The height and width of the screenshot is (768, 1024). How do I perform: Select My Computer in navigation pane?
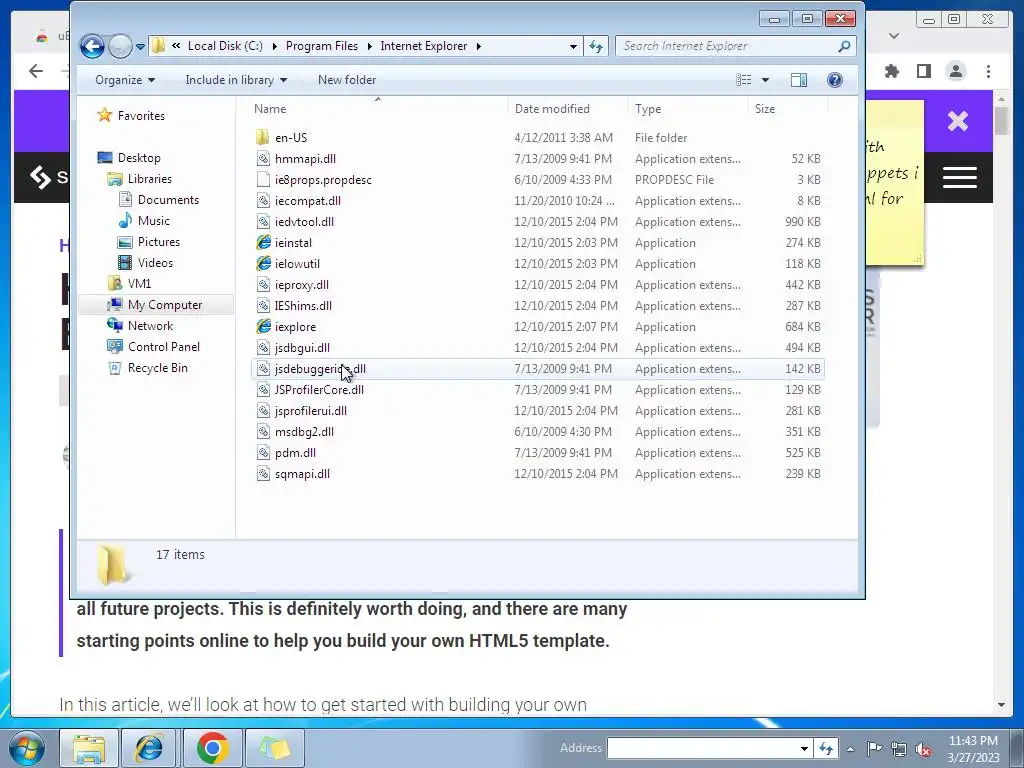165,304
